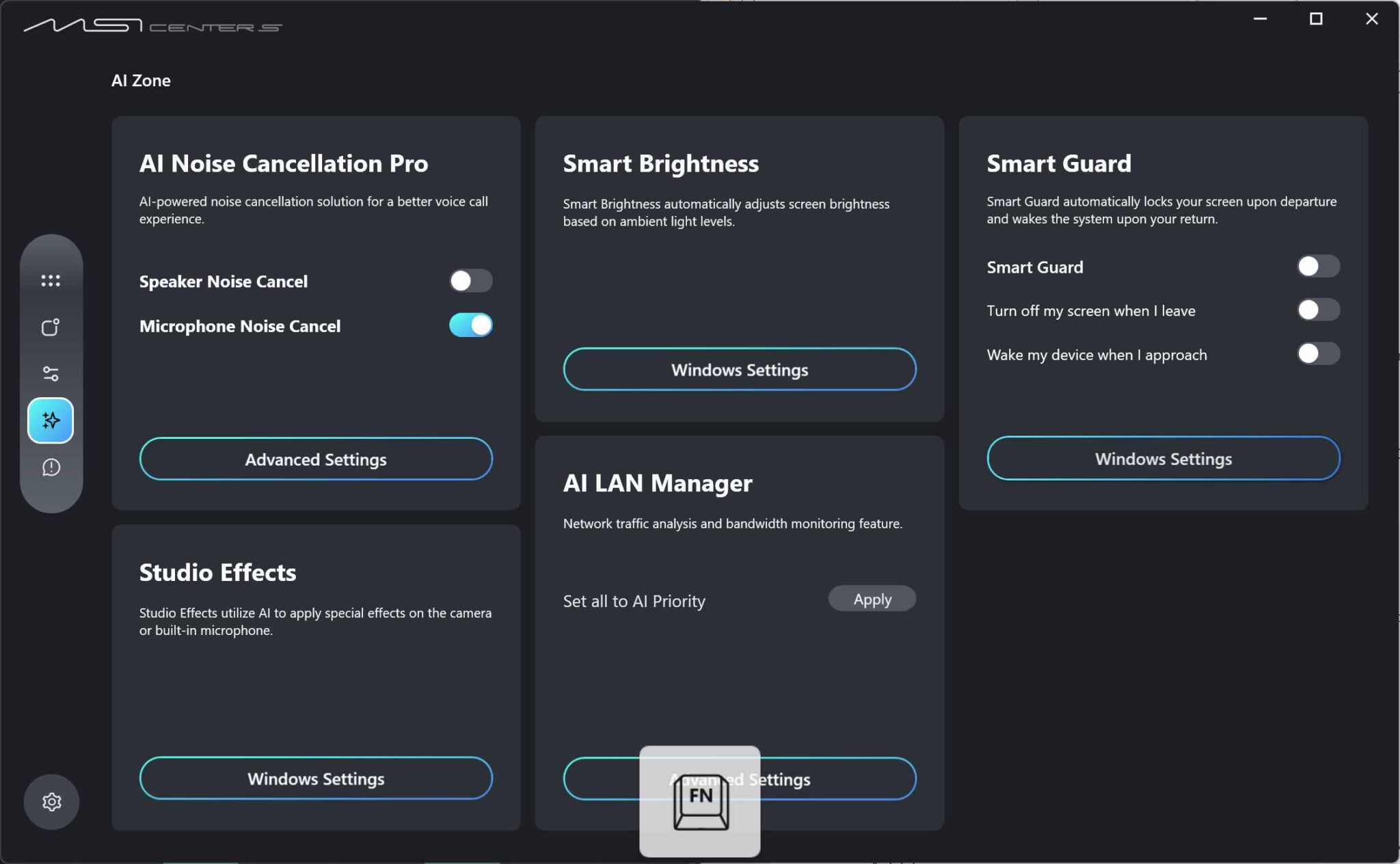The width and height of the screenshot is (1400, 864).
Task: Turn on the Smart Guard switch
Action: (x=1318, y=267)
